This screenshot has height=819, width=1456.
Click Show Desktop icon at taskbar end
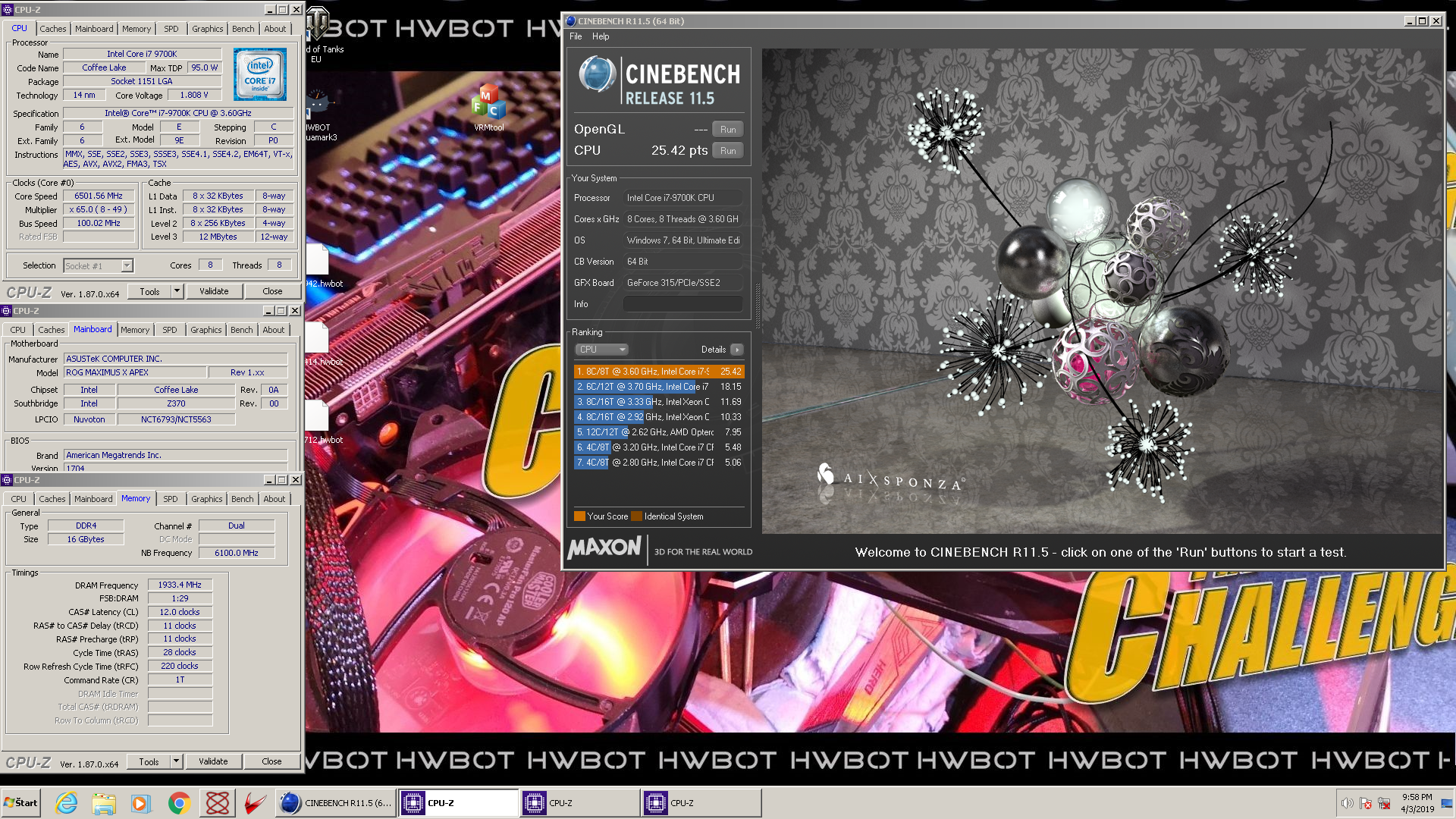(1447, 802)
